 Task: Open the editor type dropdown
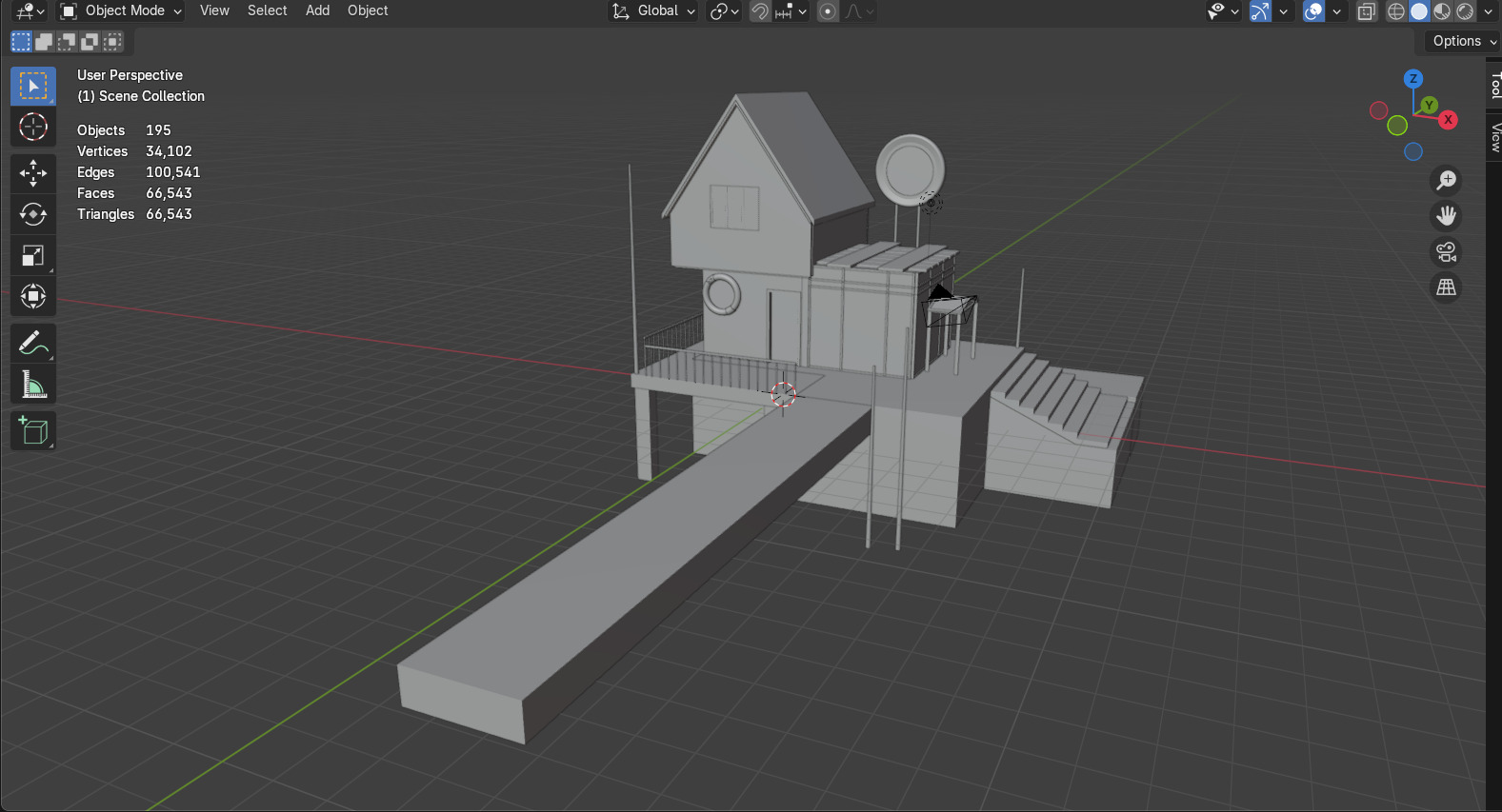point(30,11)
